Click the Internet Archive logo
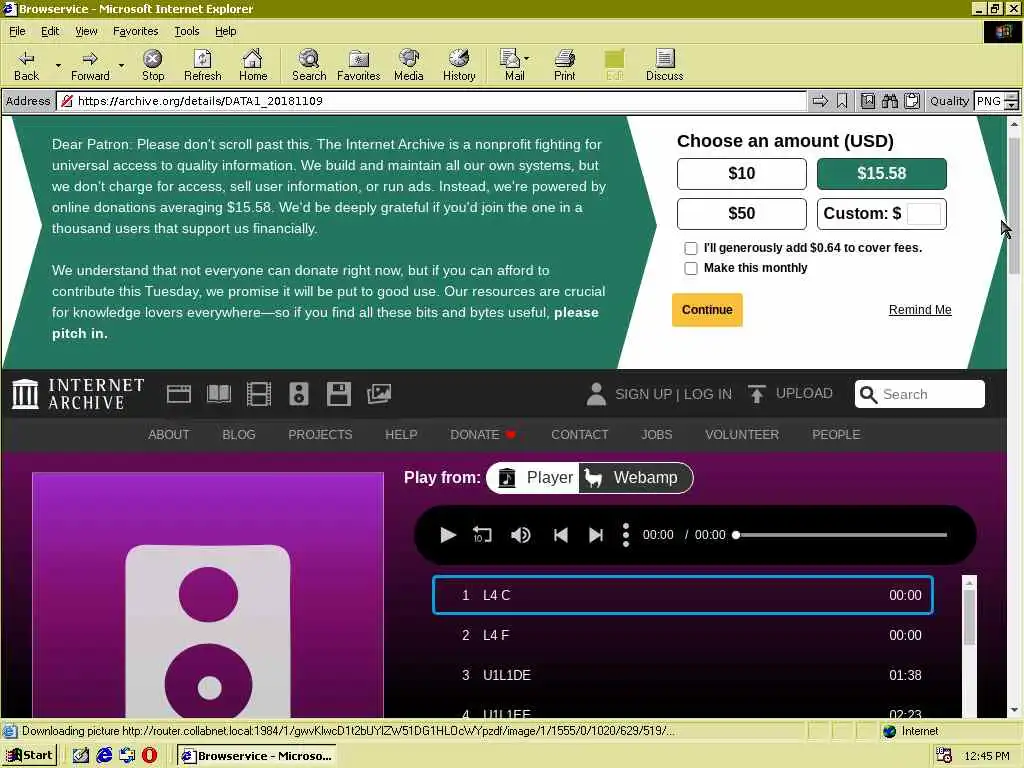 pyautogui.click(x=78, y=394)
